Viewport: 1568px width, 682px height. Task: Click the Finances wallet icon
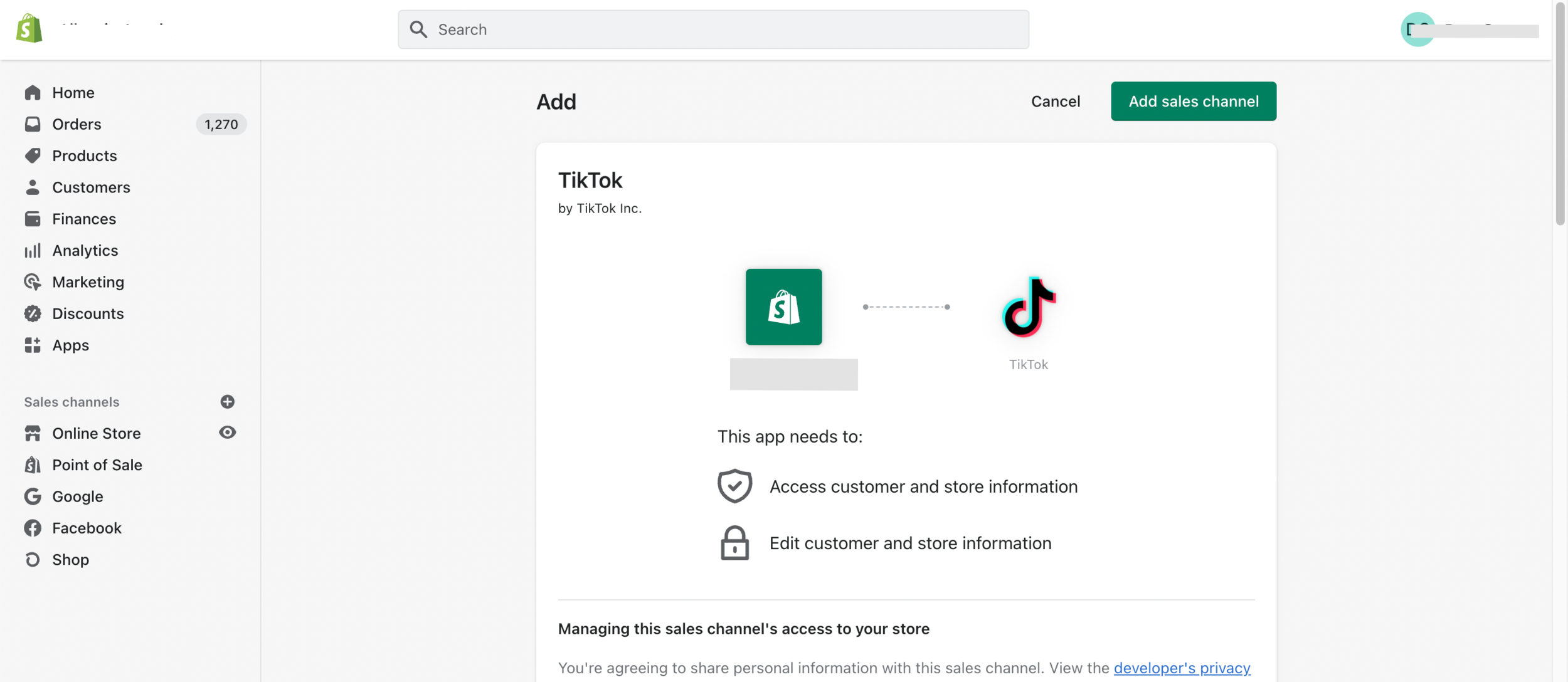pyautogui.click(x=33, y=219)
